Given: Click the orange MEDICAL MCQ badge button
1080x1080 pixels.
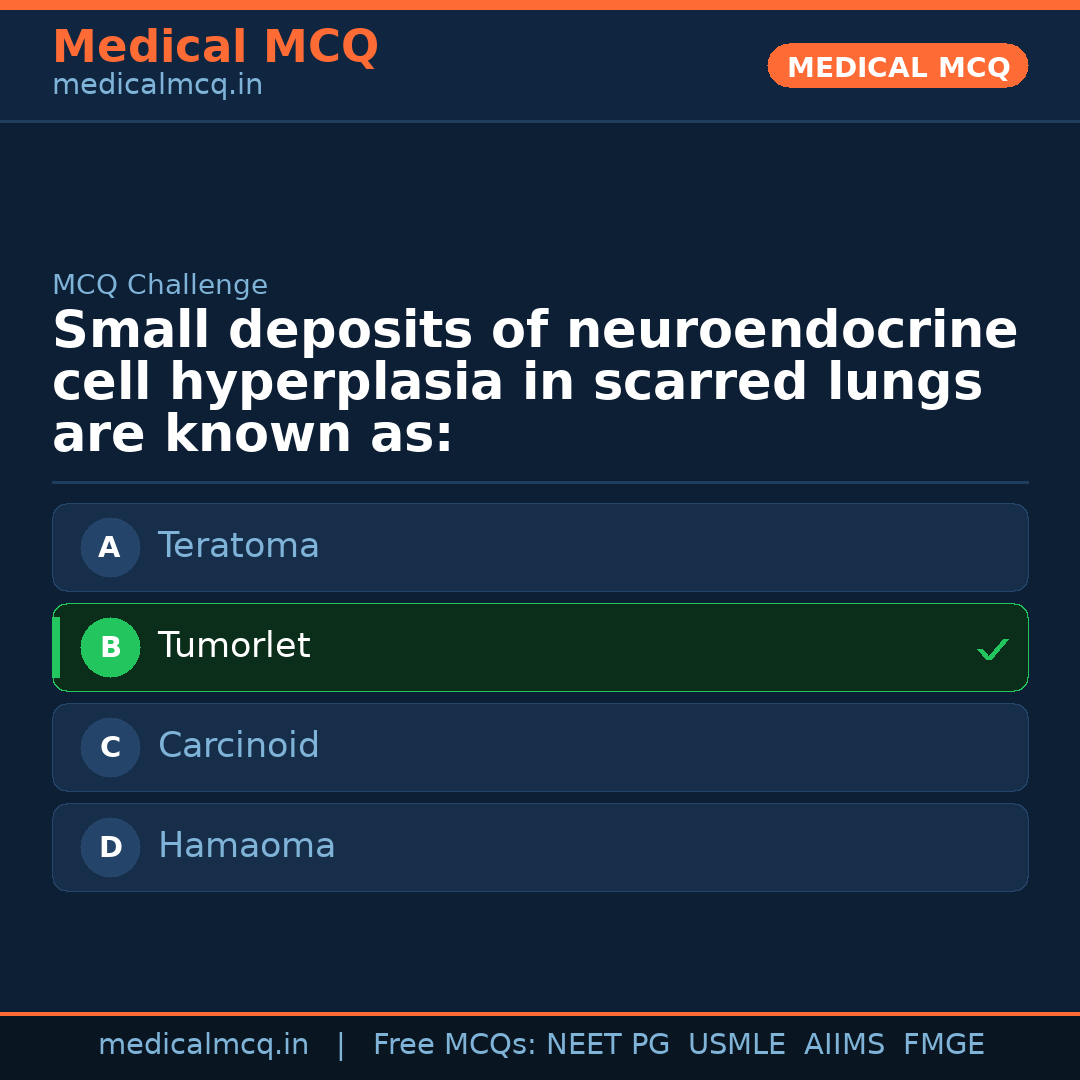Looking at the screenshot, I should tap(897, 66).
